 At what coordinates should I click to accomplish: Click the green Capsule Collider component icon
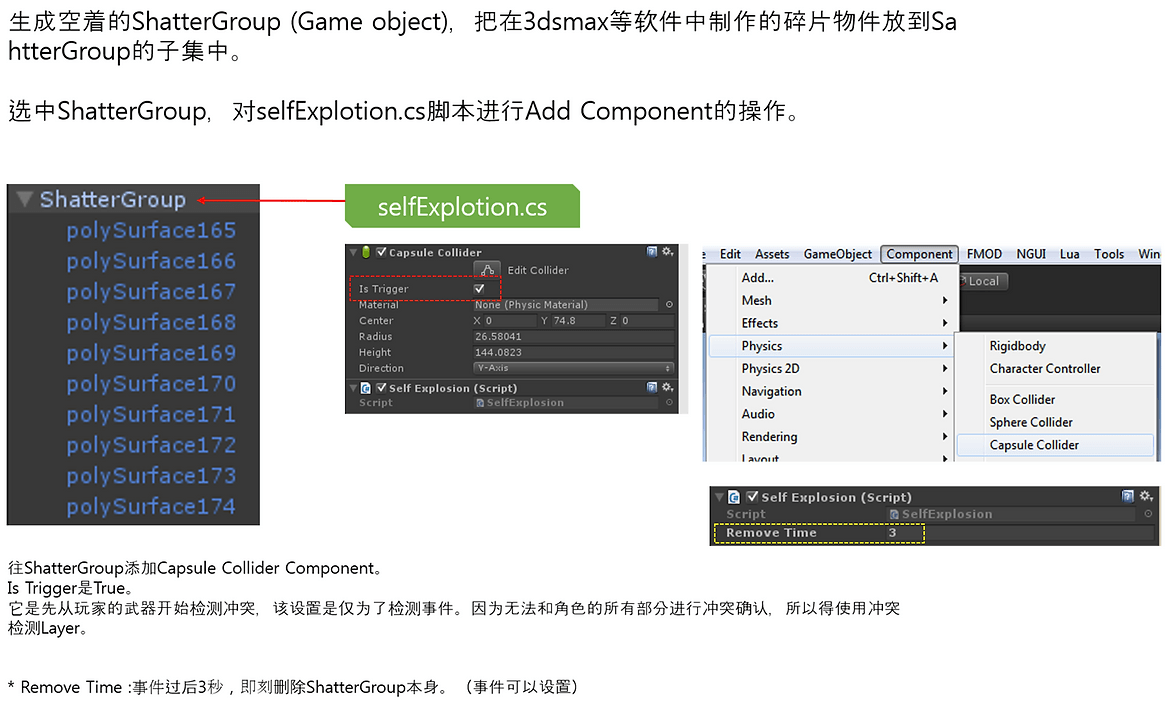pyautogui.click(x=367, y=253)
